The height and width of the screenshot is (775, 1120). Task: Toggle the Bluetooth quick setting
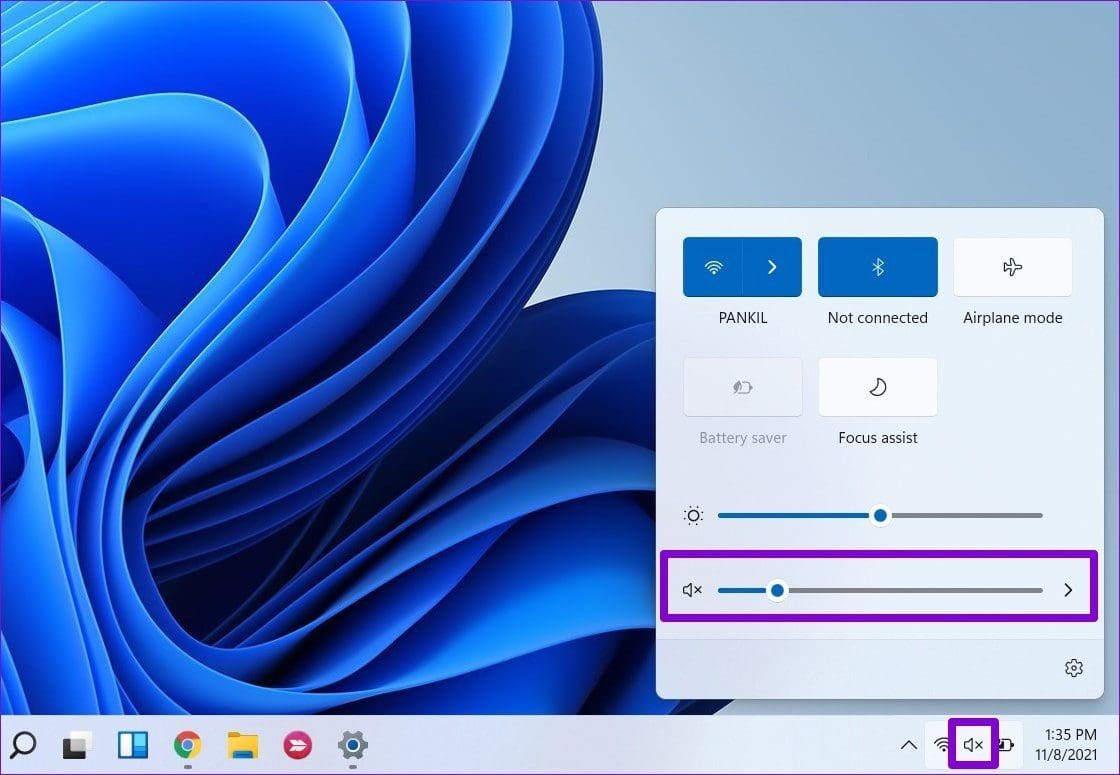pos(877,267)
